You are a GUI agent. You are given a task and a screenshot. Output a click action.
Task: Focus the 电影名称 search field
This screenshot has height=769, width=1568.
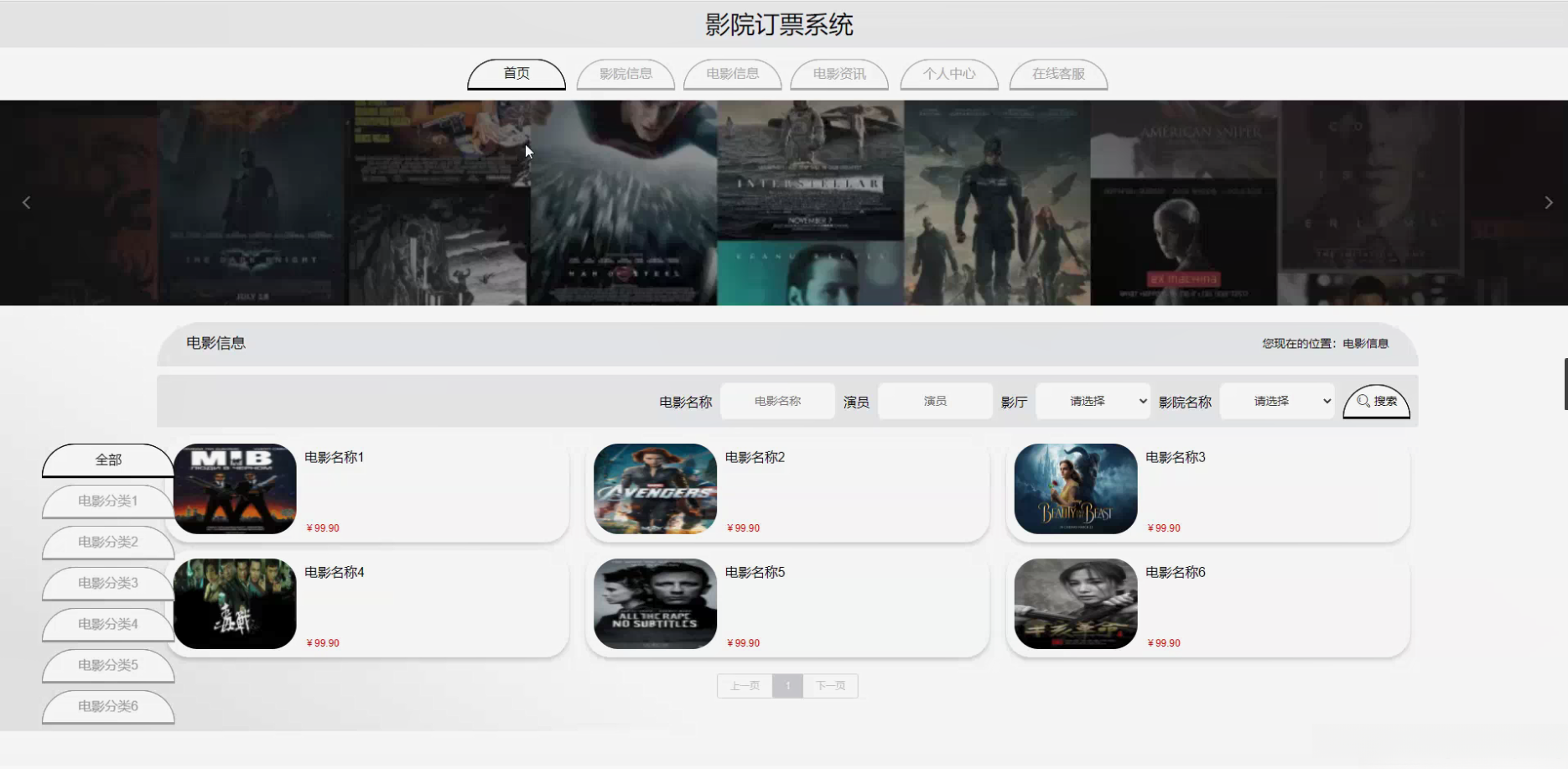click(777, 401)
